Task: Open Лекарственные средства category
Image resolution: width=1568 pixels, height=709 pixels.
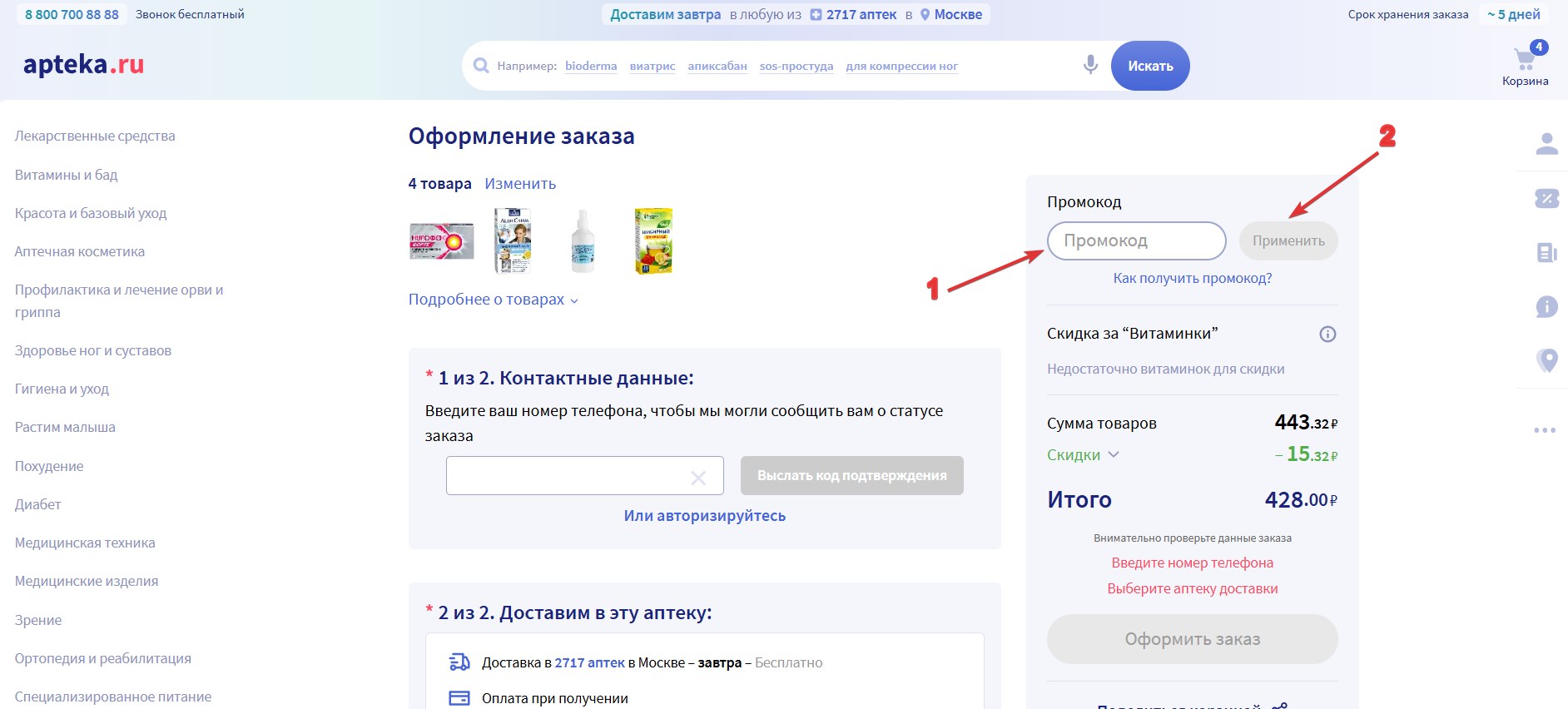Action: coord(95,136)
